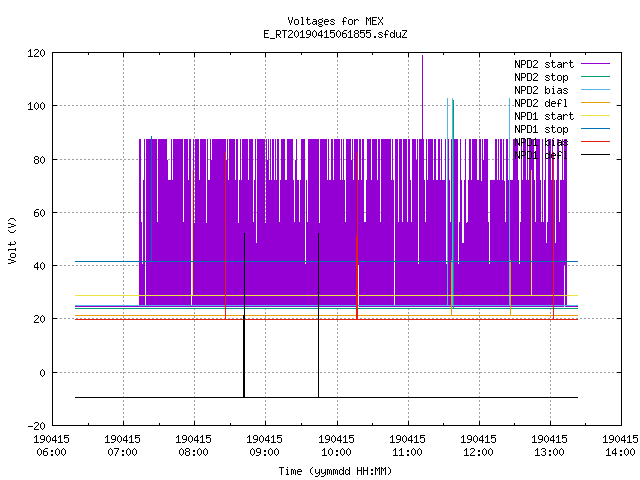Click the 190415 11:00 x-axis tick label
The image size is (640, 480).
click(407, 446)
